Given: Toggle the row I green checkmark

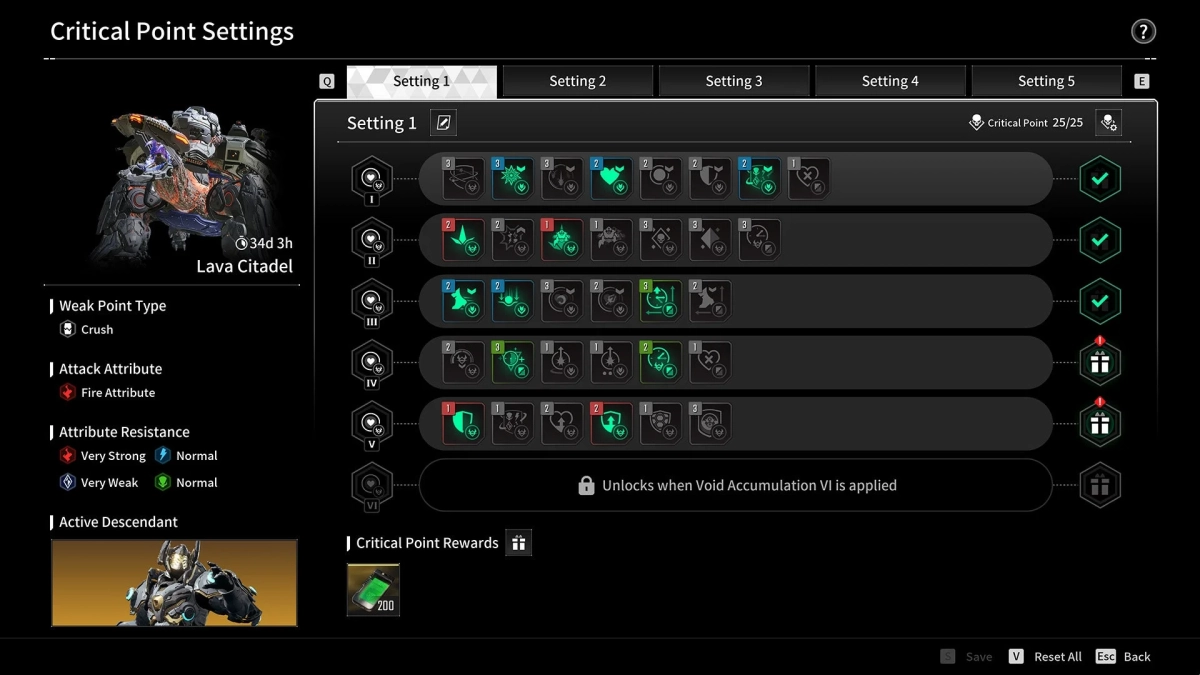Looking at the screenshot, I should [x=1100, y=179].
